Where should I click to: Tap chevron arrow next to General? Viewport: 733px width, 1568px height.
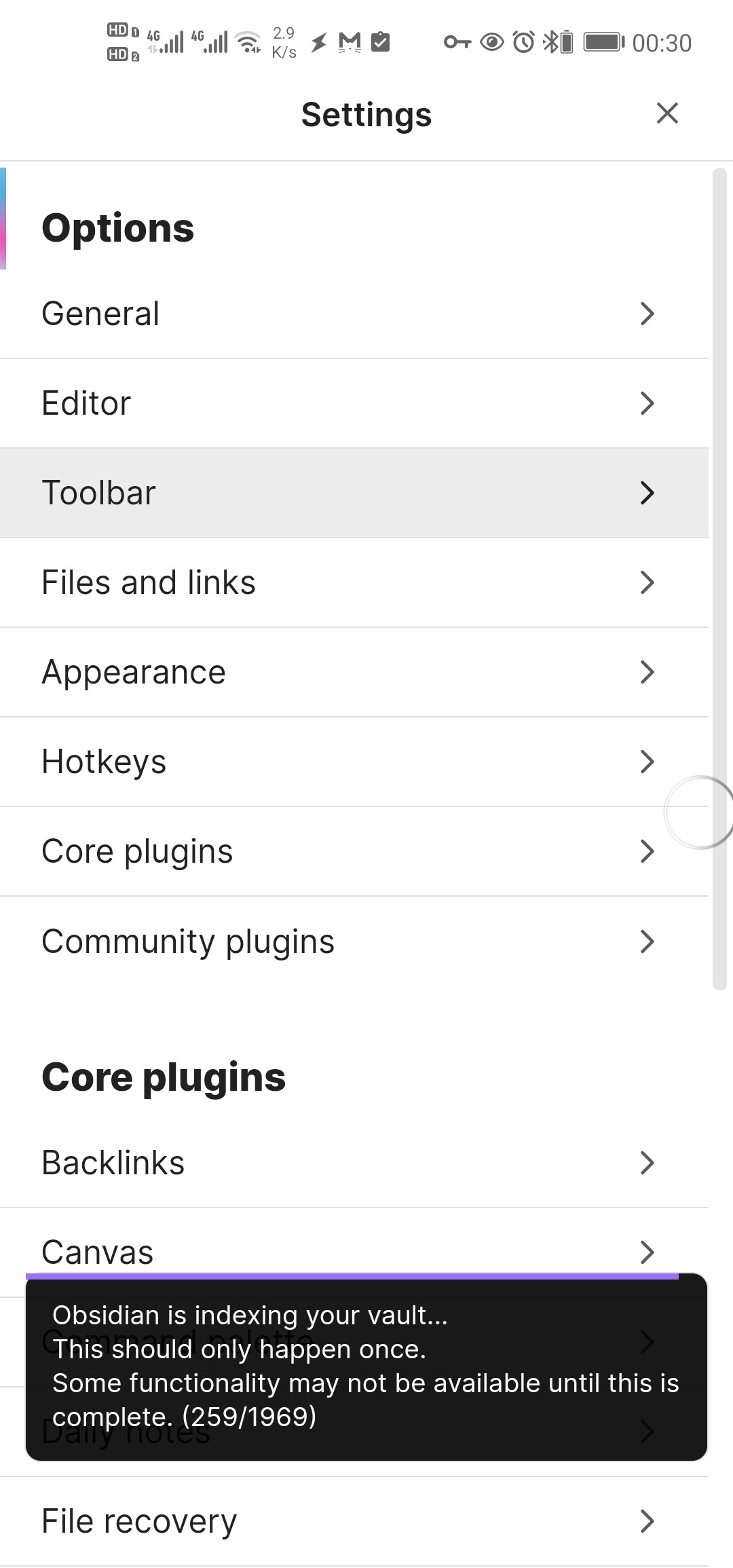(x=647, y=314)
